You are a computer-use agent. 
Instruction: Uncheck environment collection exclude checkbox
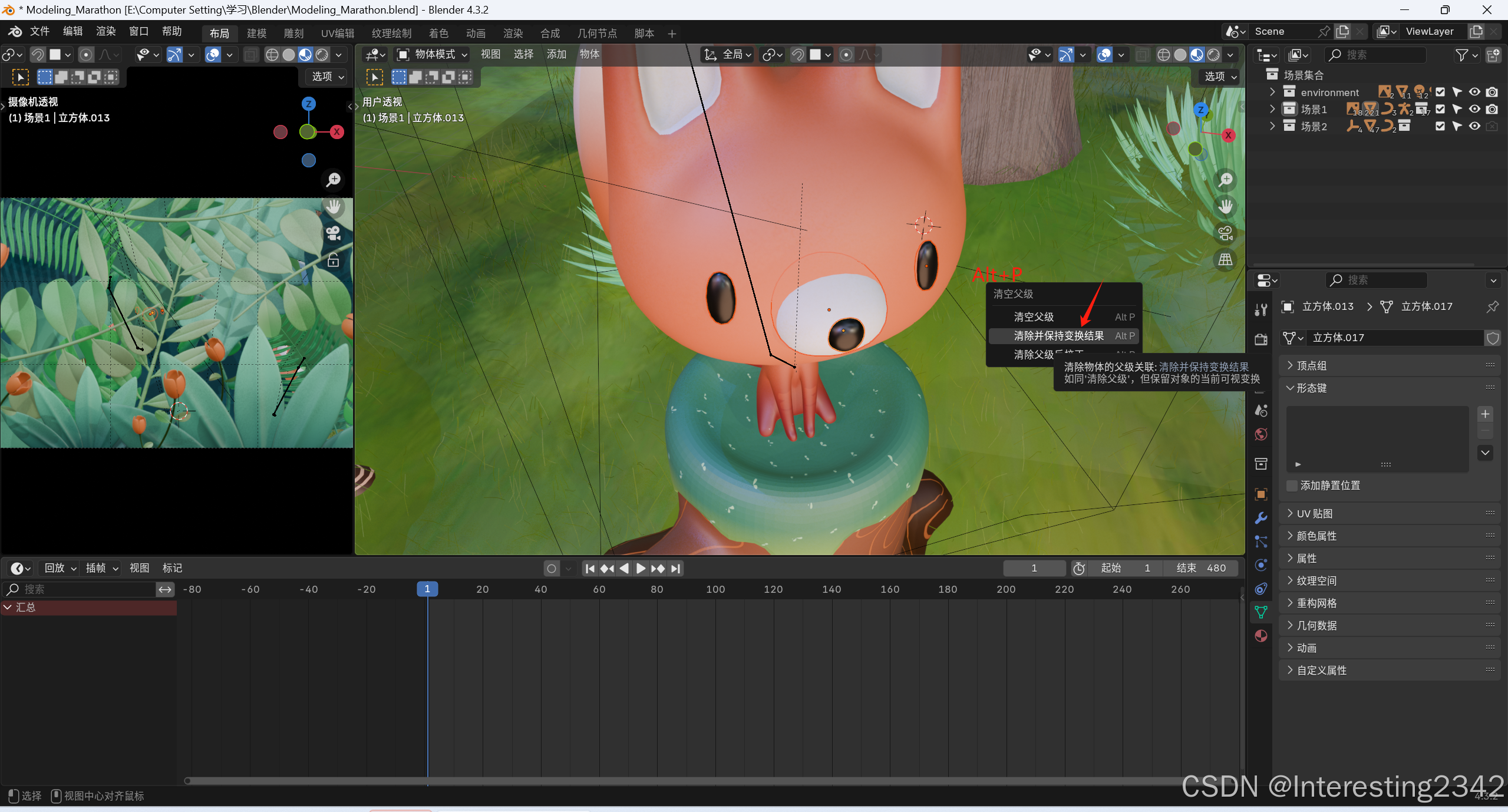1440,92
